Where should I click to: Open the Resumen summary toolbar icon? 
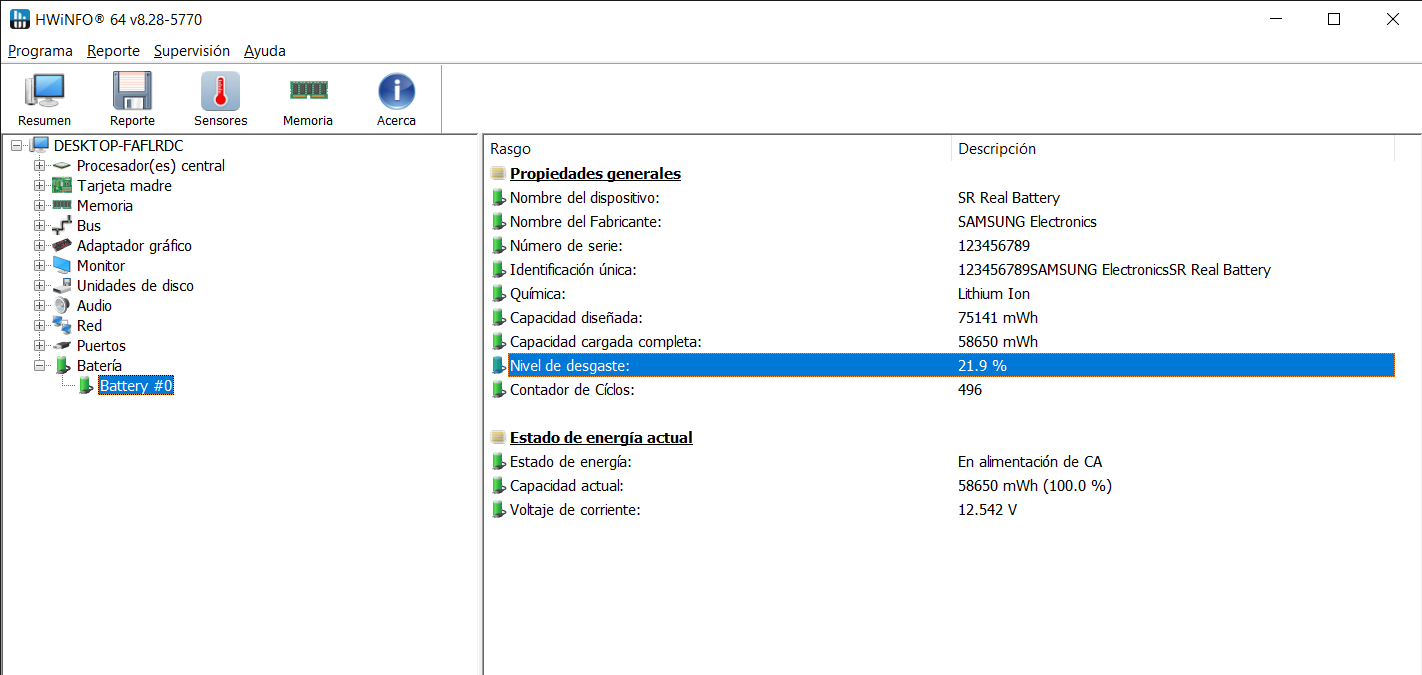coord(44,92)
